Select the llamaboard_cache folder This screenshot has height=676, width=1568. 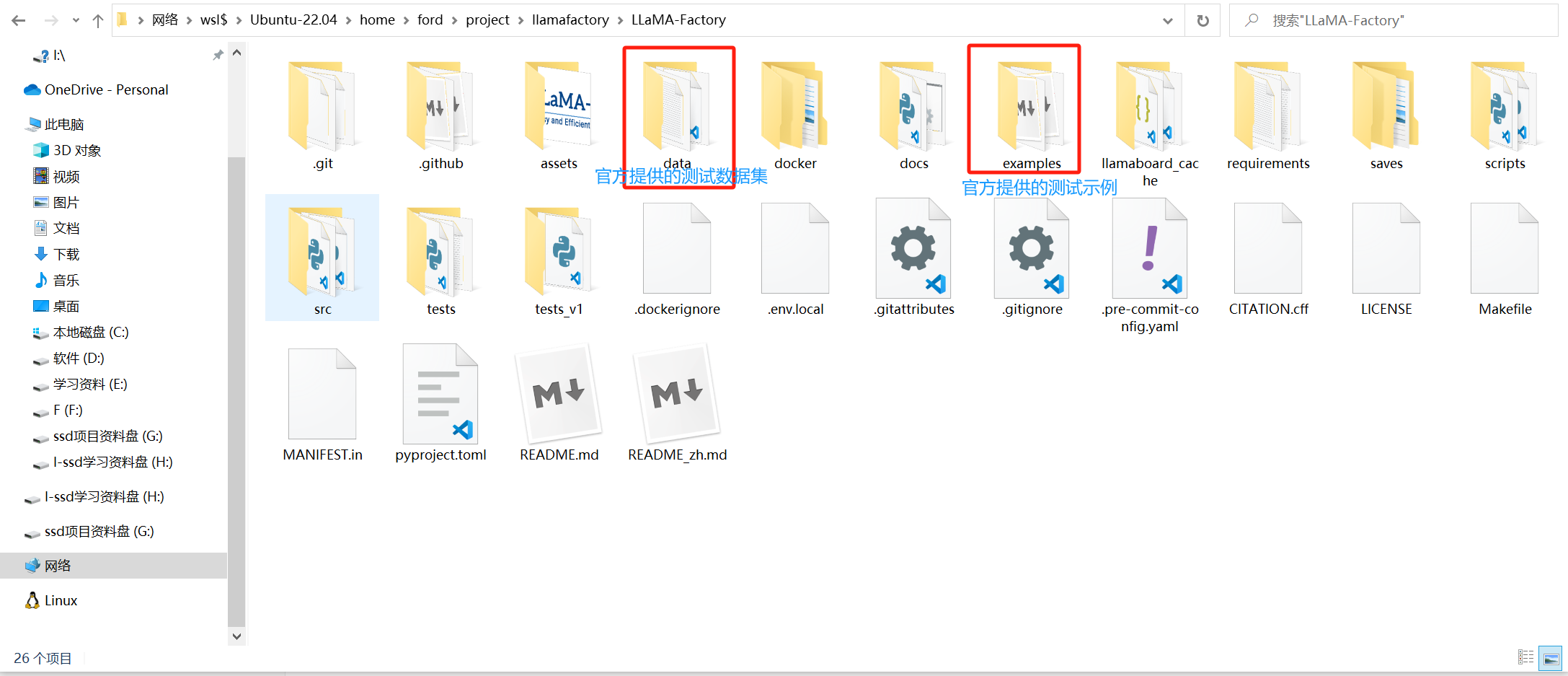tap(1150, 123)
